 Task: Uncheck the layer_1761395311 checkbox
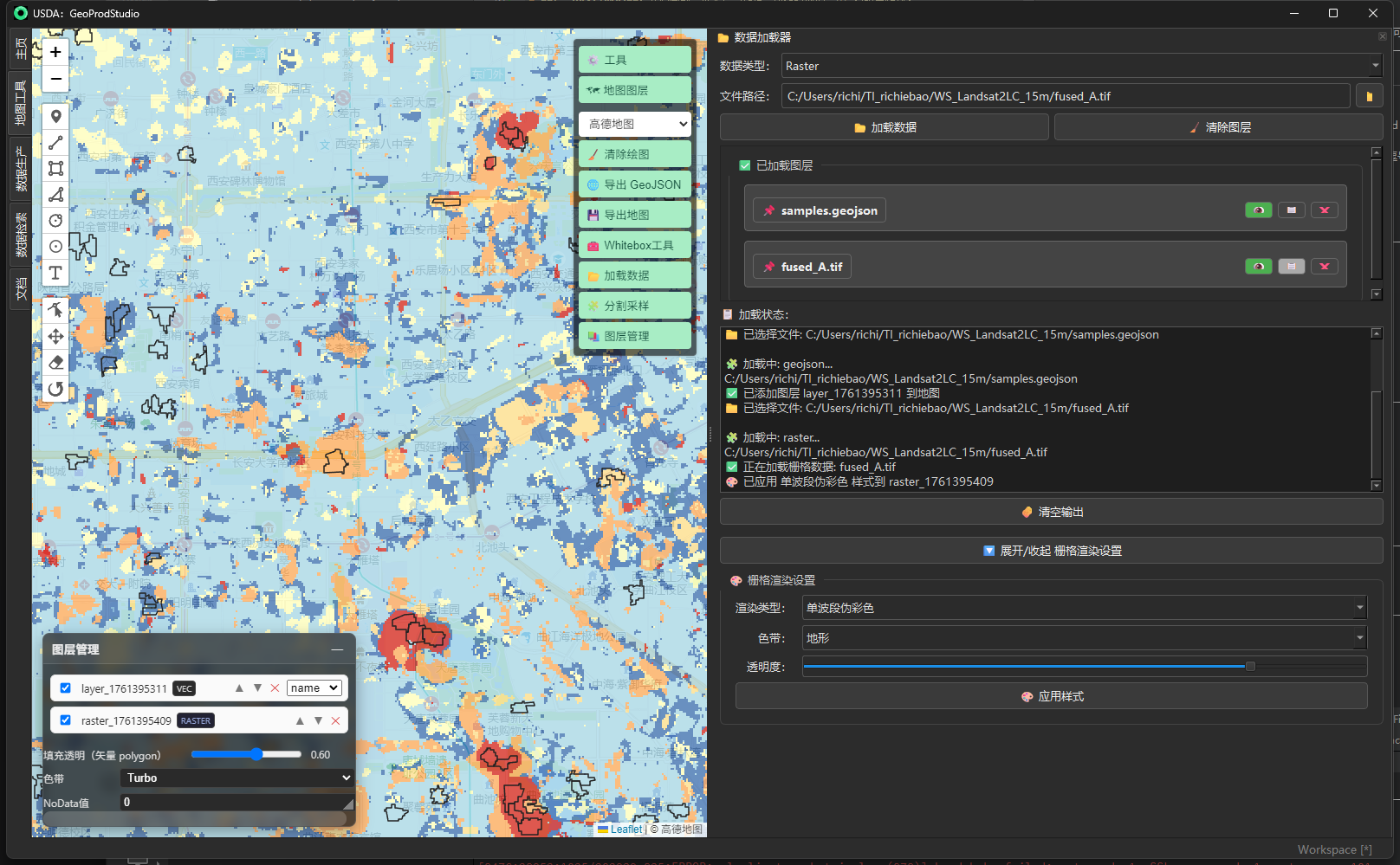tap(66, 687)
